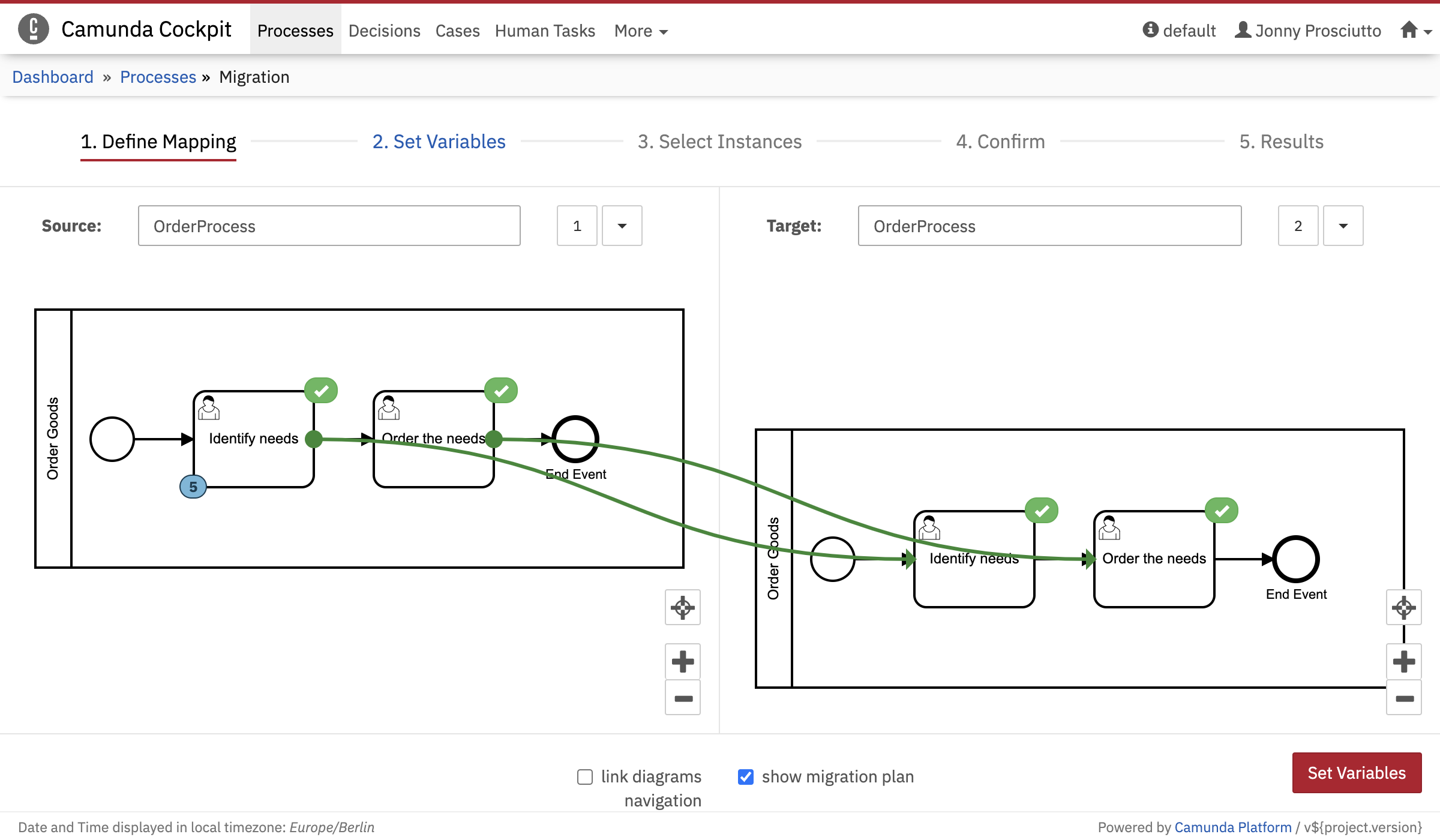Click target Order the needs check badge

click(x=1222, y=511)
